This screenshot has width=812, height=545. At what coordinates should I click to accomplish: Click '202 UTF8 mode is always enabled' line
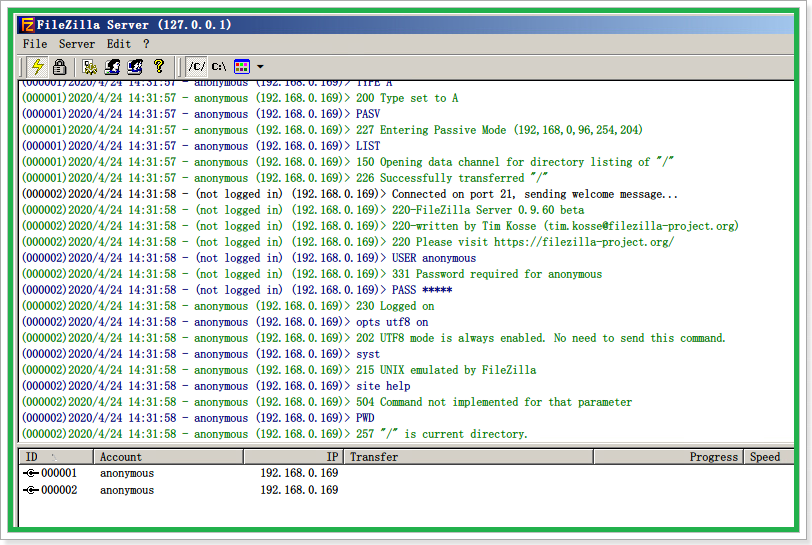(x=373, y=338)
